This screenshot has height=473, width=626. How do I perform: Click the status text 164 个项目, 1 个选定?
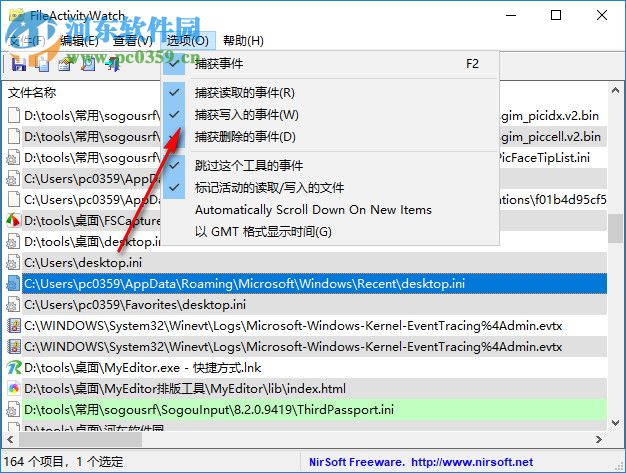click(63, 462)
